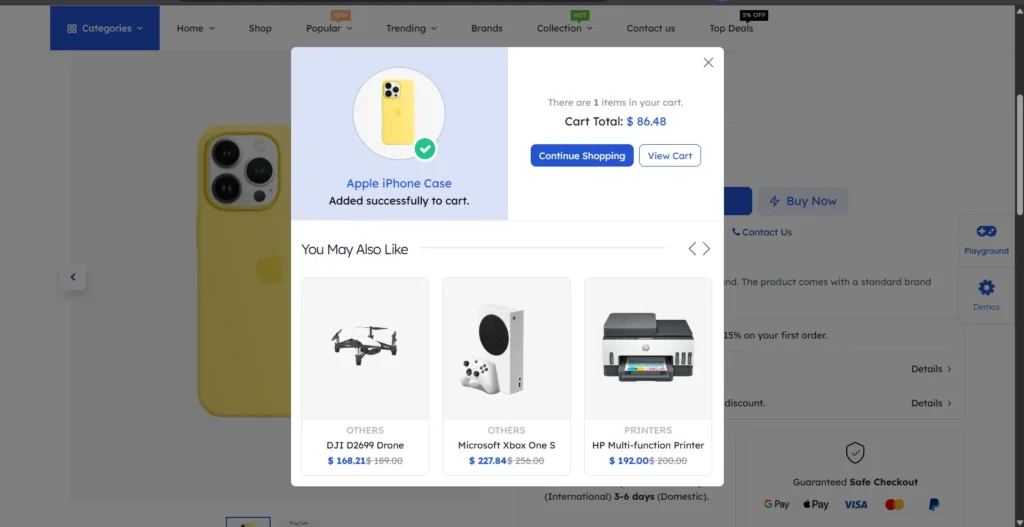The height and width of the screenshot is (527, 1024).
Task: Close the added-to-cart popup
Action: [x=708, y=62]
